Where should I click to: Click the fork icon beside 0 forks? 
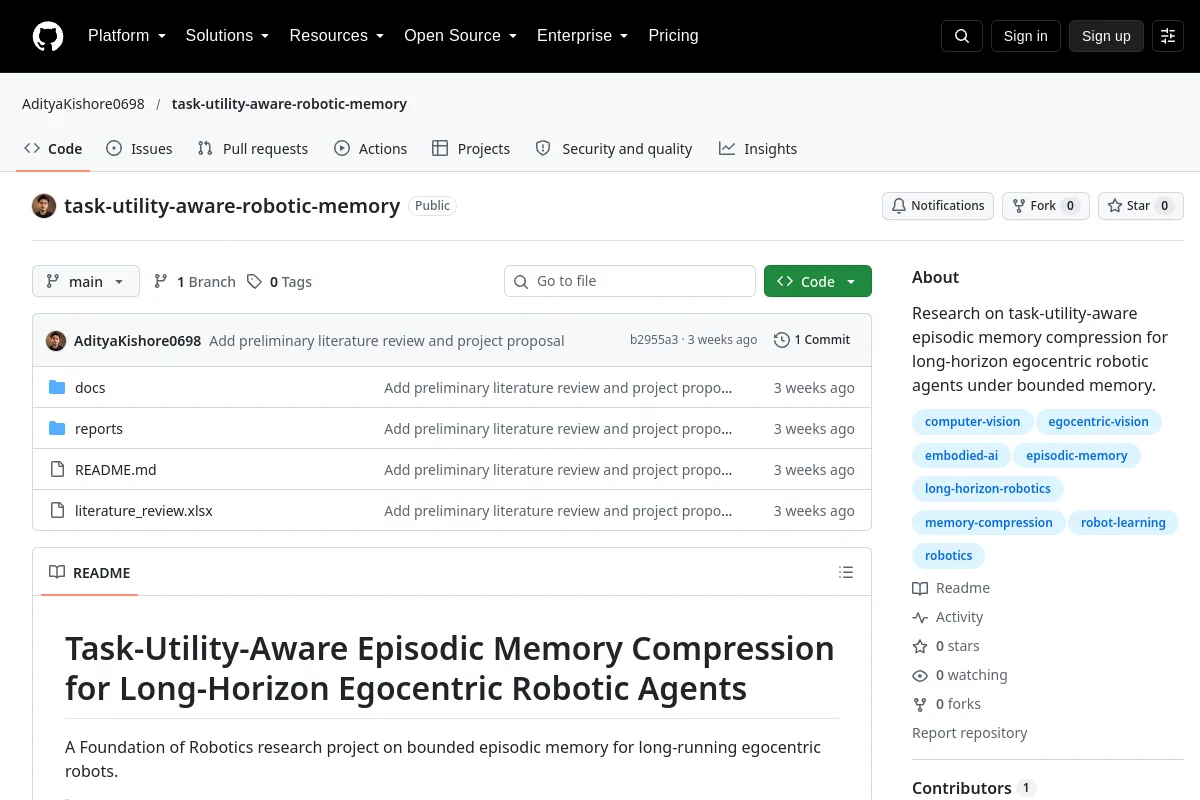click(x=920, y=705)
